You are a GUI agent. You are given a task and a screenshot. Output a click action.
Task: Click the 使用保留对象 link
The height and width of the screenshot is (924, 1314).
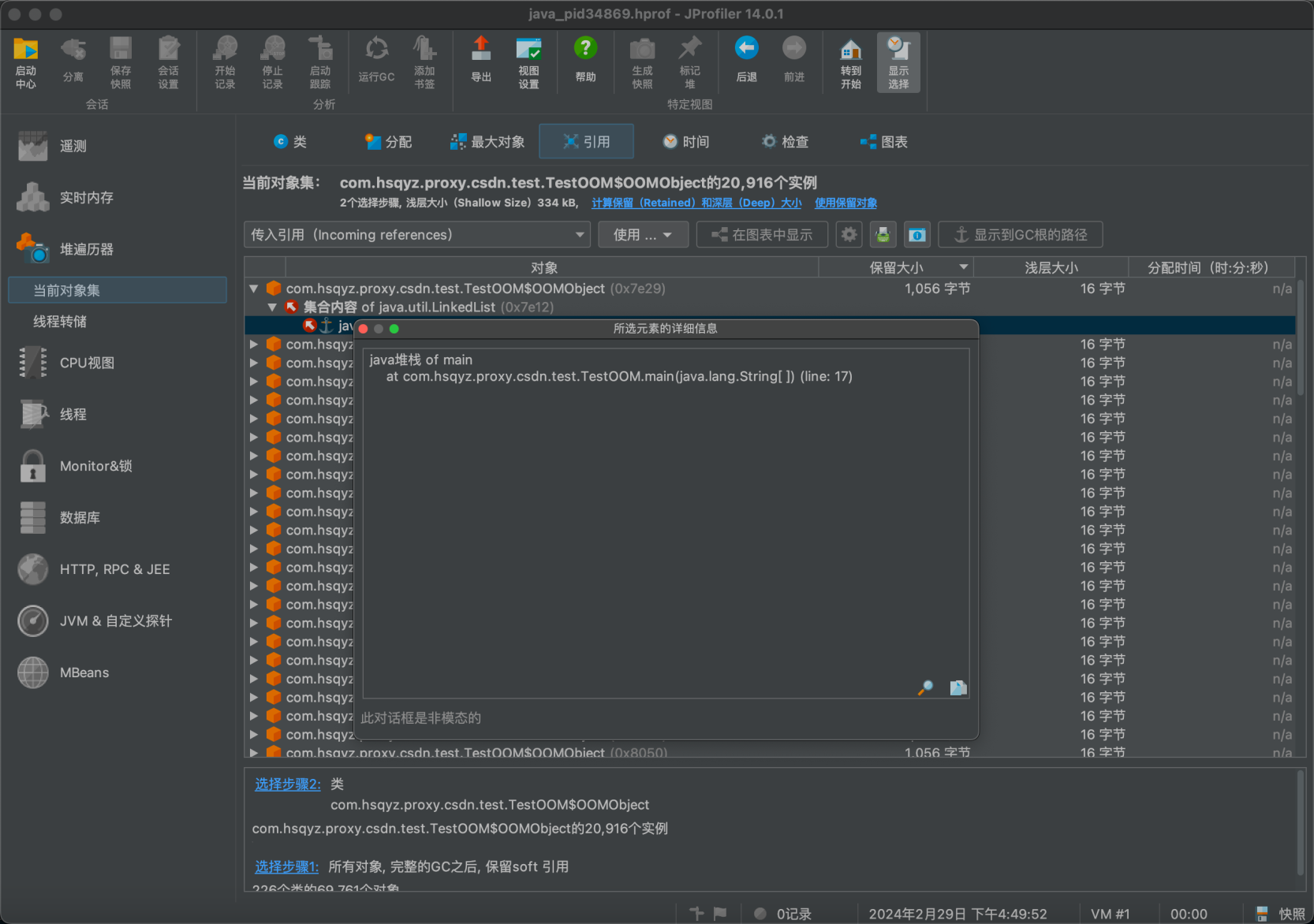click(846, 203)
